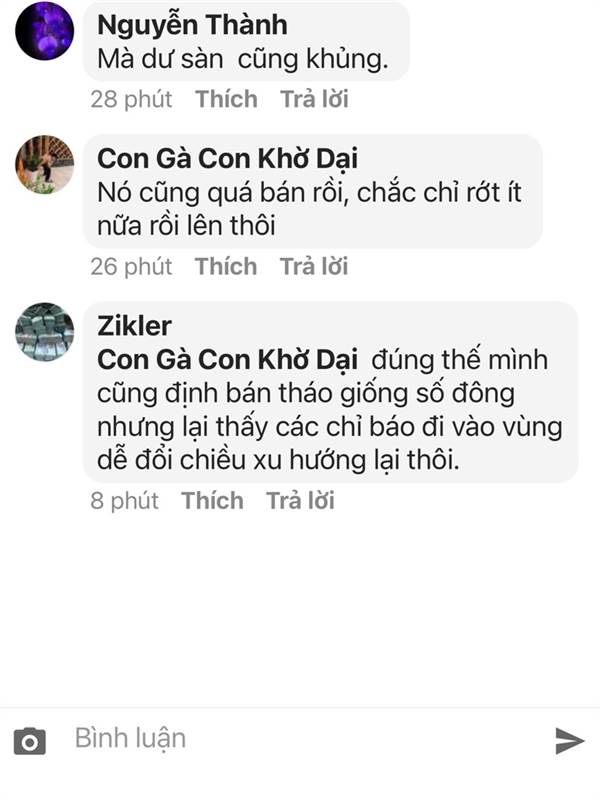Tap the 26 phút timestamp
The height and width of the screenshot is (800, 600).
point(132,266)
